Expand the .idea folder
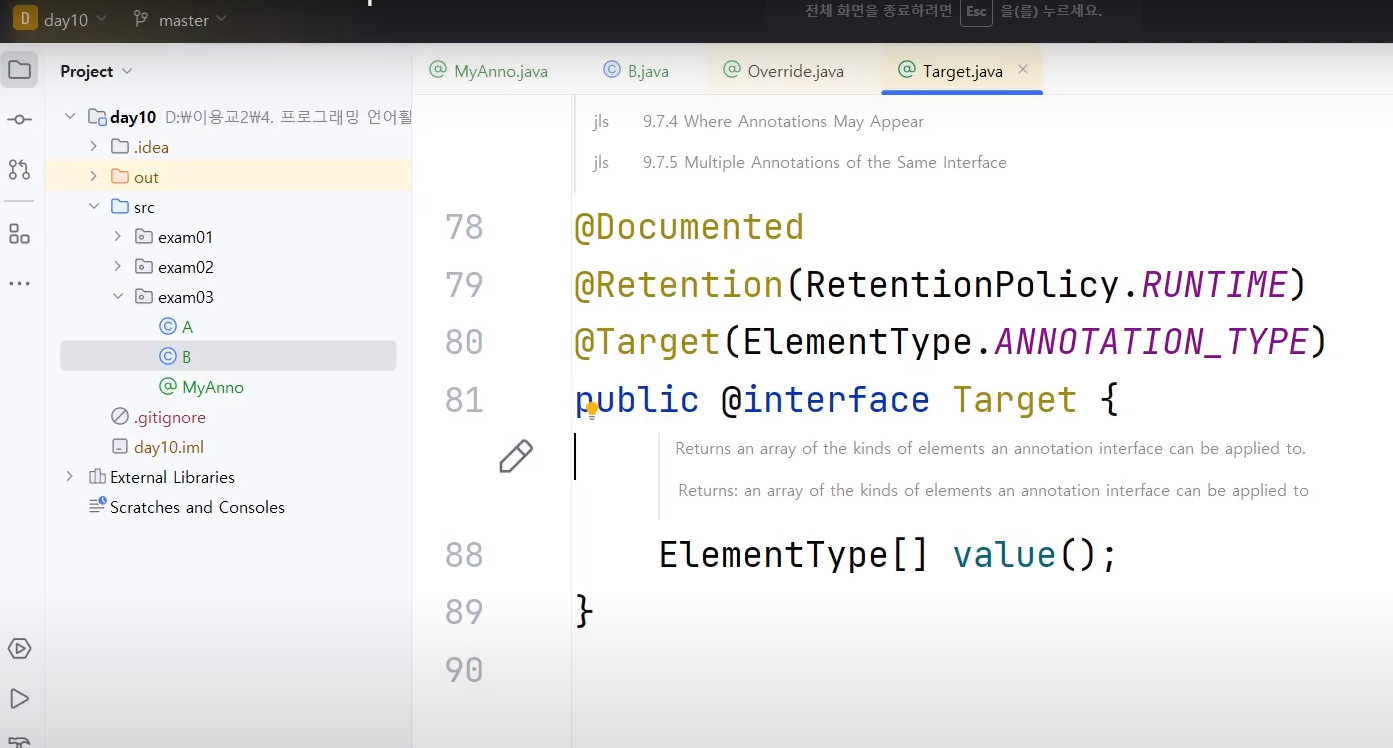 point(93,147)
